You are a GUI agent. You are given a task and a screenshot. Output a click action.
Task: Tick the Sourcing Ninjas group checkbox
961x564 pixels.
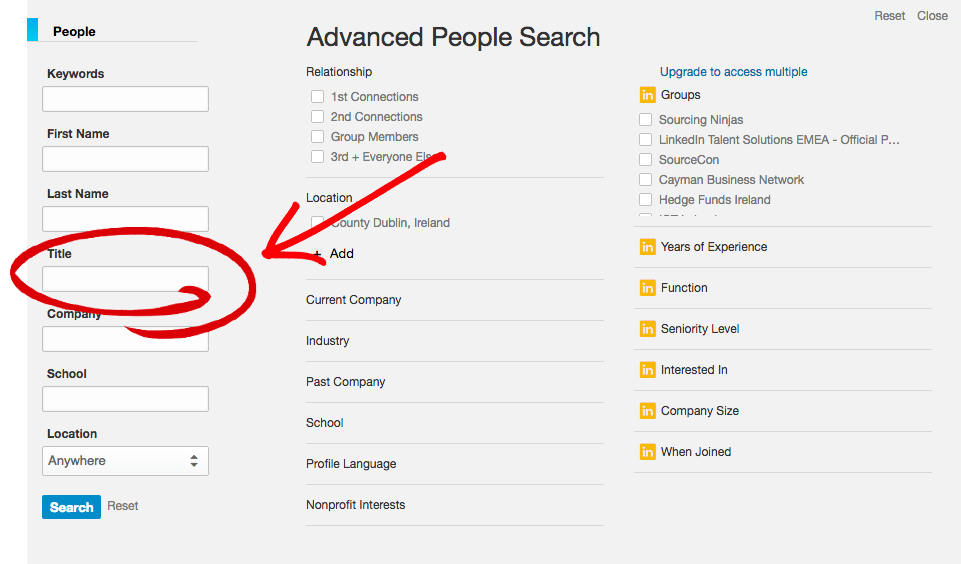pos(645,120)
